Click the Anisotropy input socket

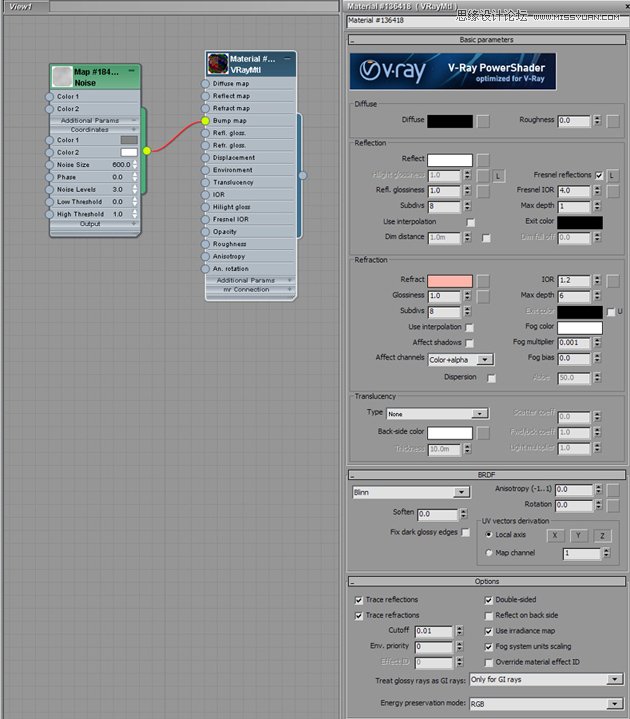coord(205,257)
